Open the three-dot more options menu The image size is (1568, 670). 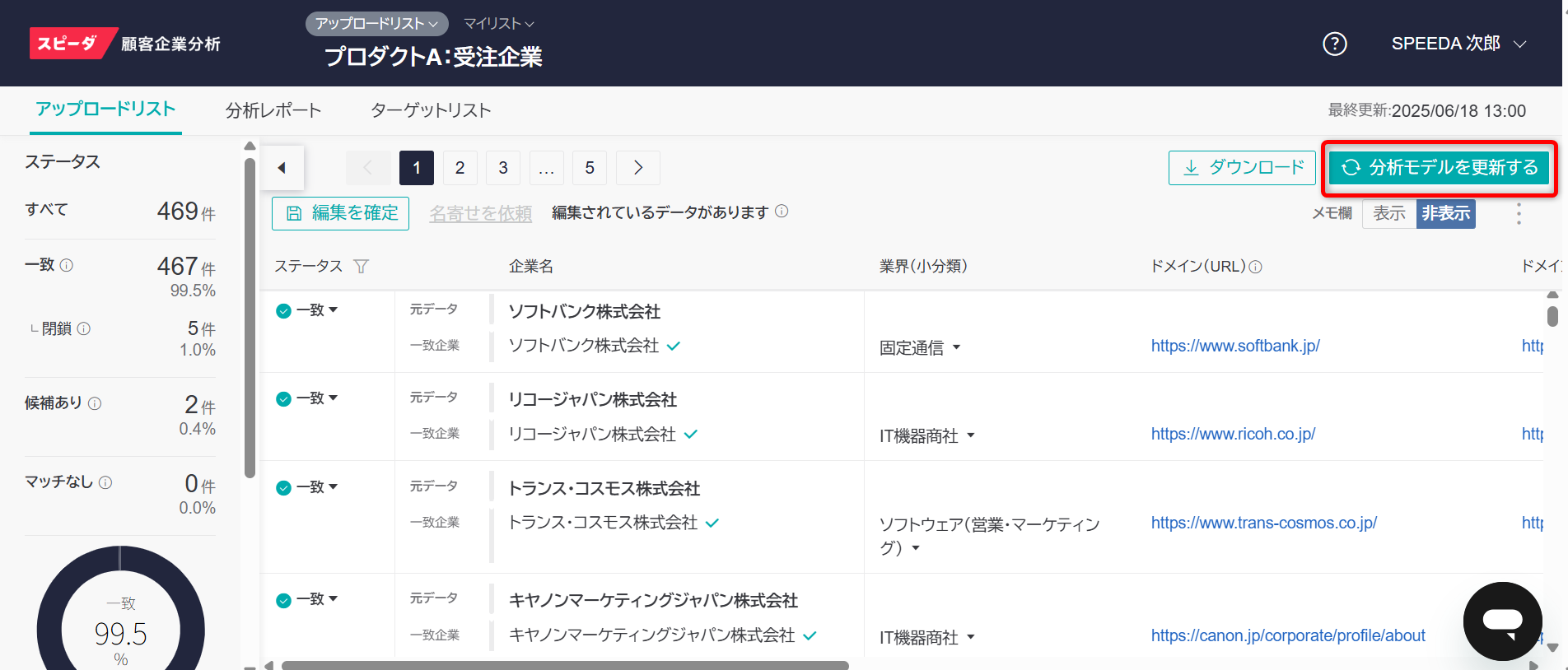(1519, 214)
